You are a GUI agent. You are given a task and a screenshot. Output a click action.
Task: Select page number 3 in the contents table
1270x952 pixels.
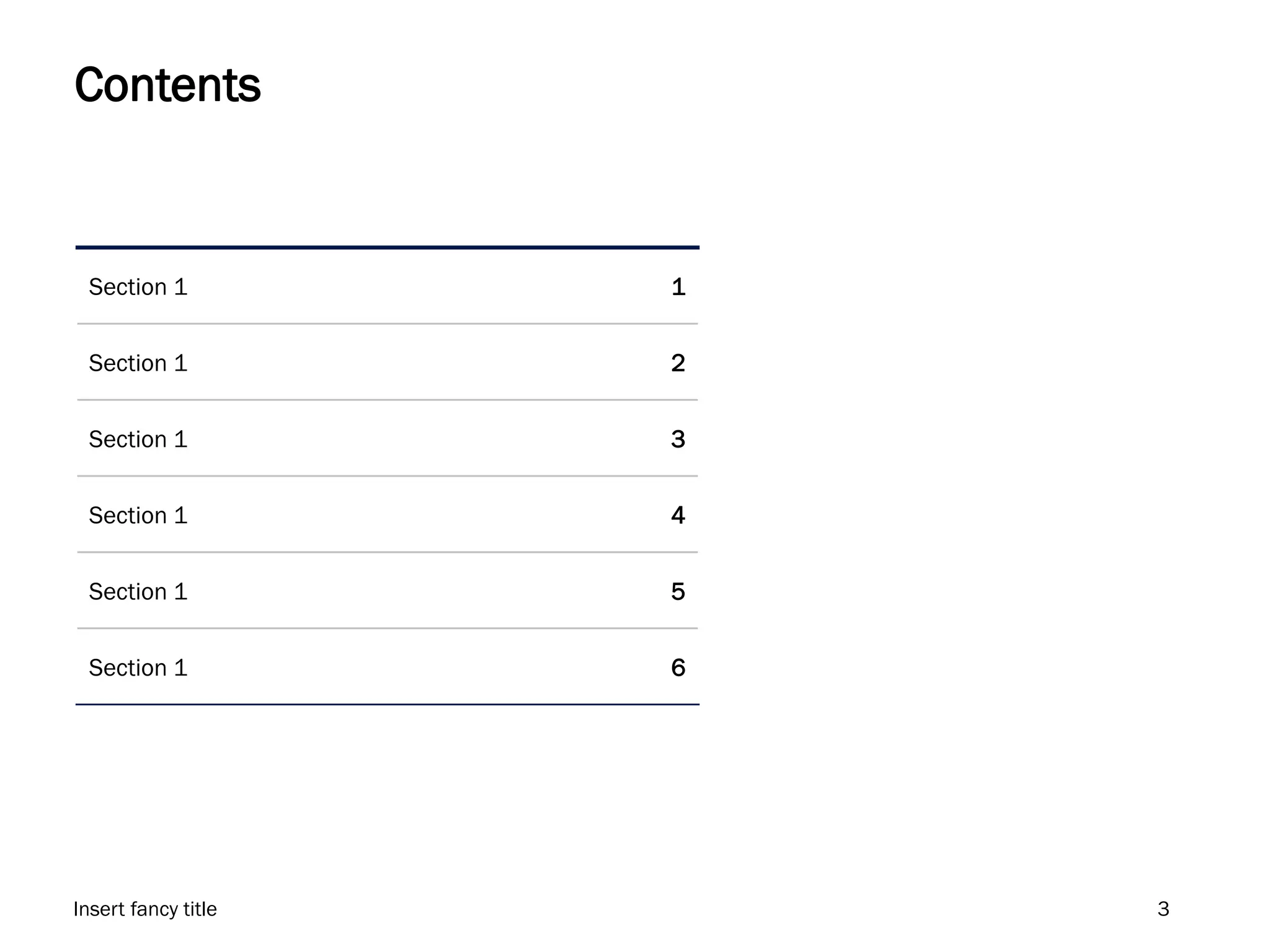(678, 439)
